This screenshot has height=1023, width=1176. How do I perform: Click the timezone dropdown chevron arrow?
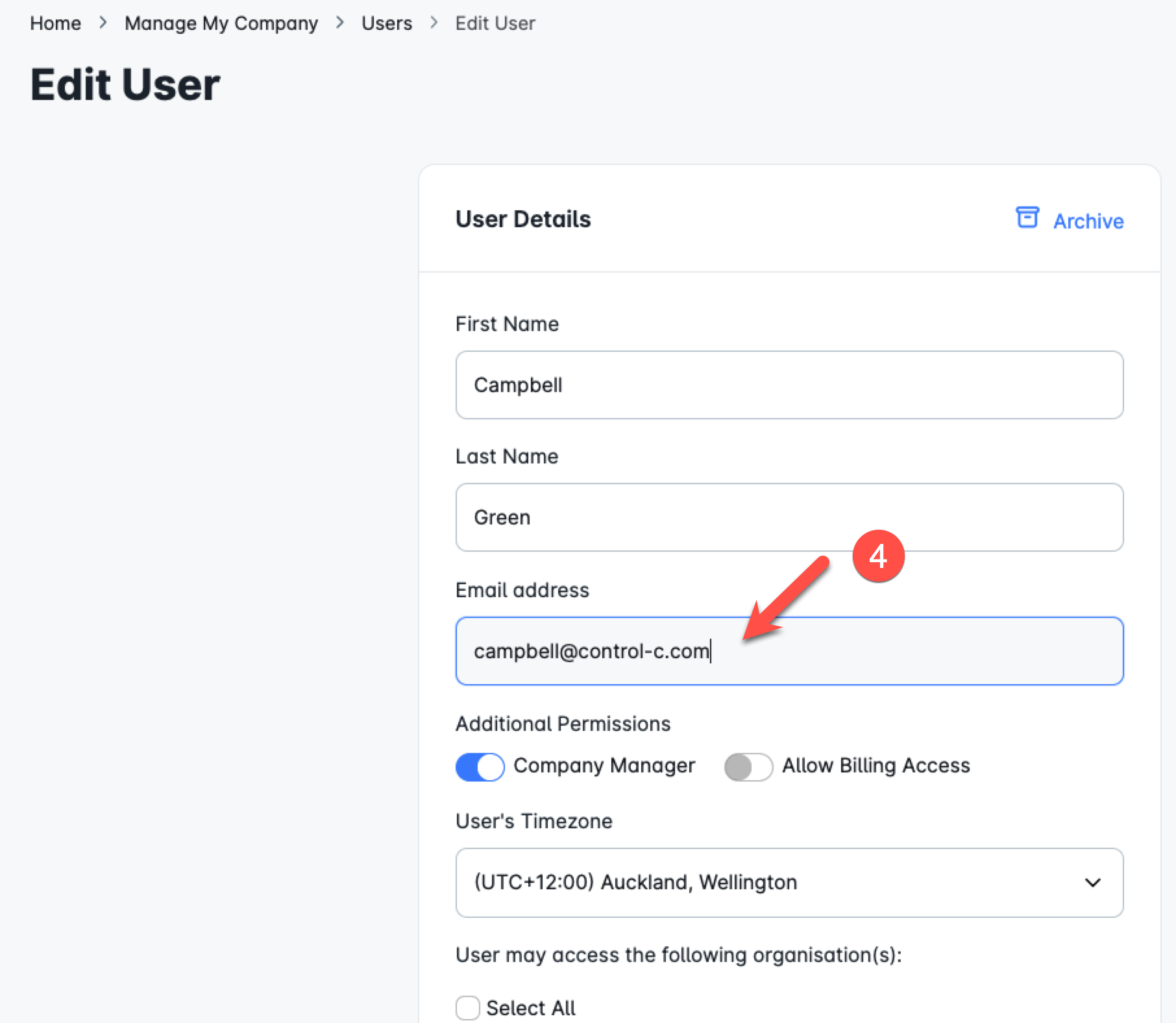[1093, 882]
